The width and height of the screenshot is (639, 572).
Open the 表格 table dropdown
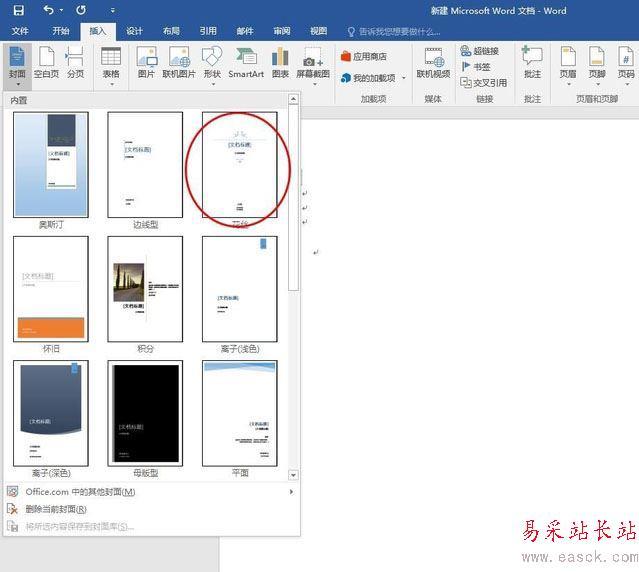click(111, 66)
